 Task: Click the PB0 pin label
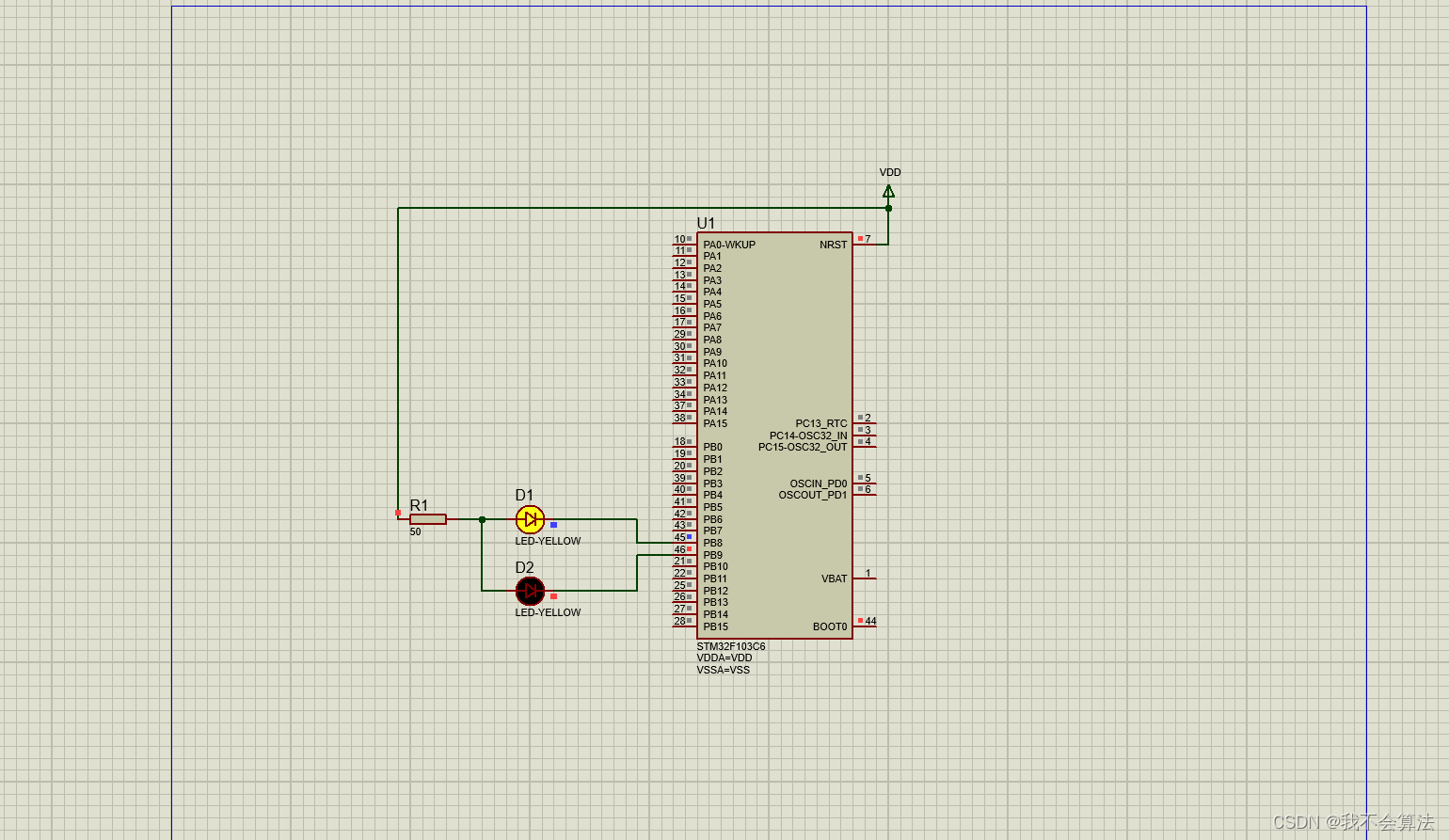coord(712,448)
